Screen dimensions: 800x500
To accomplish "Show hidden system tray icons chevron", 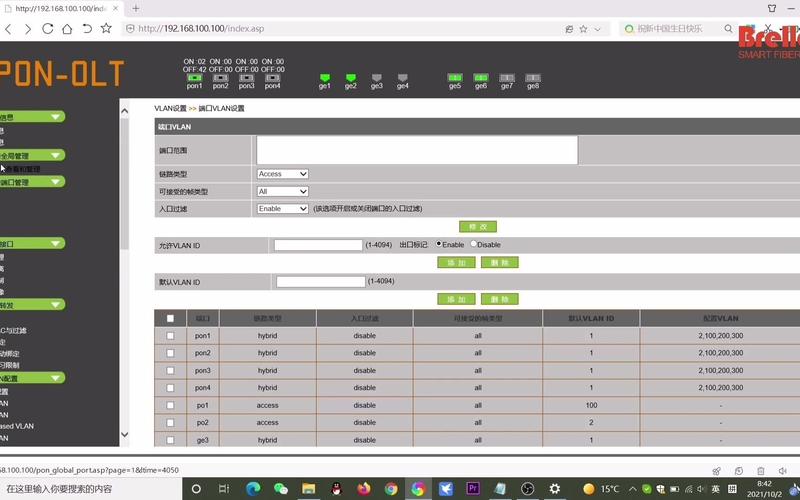I will [632, 489].
